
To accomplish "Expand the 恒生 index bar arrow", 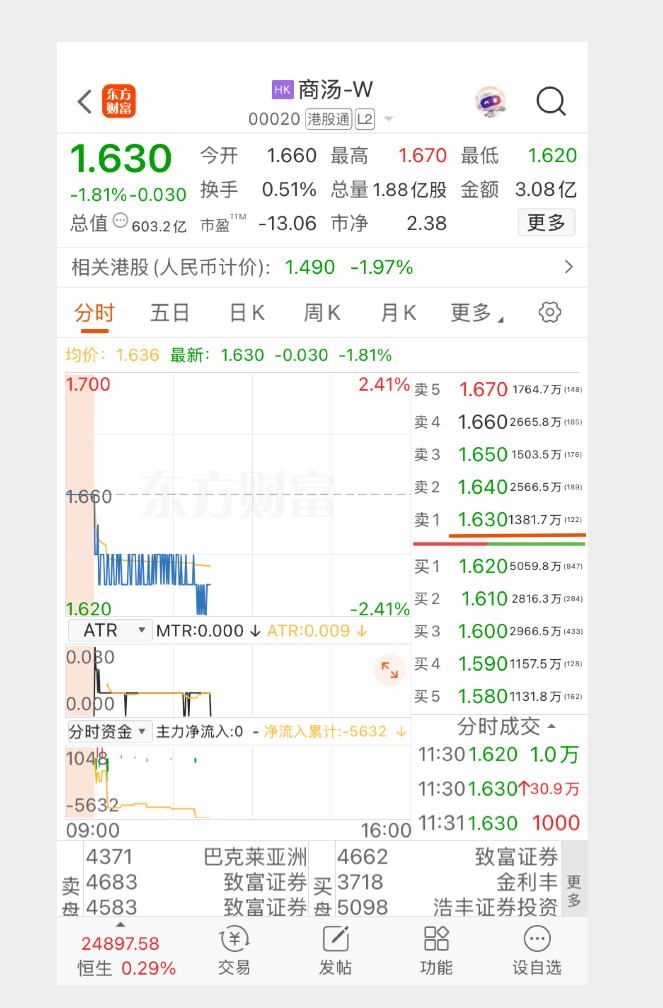I will click(x=120, y=925).
